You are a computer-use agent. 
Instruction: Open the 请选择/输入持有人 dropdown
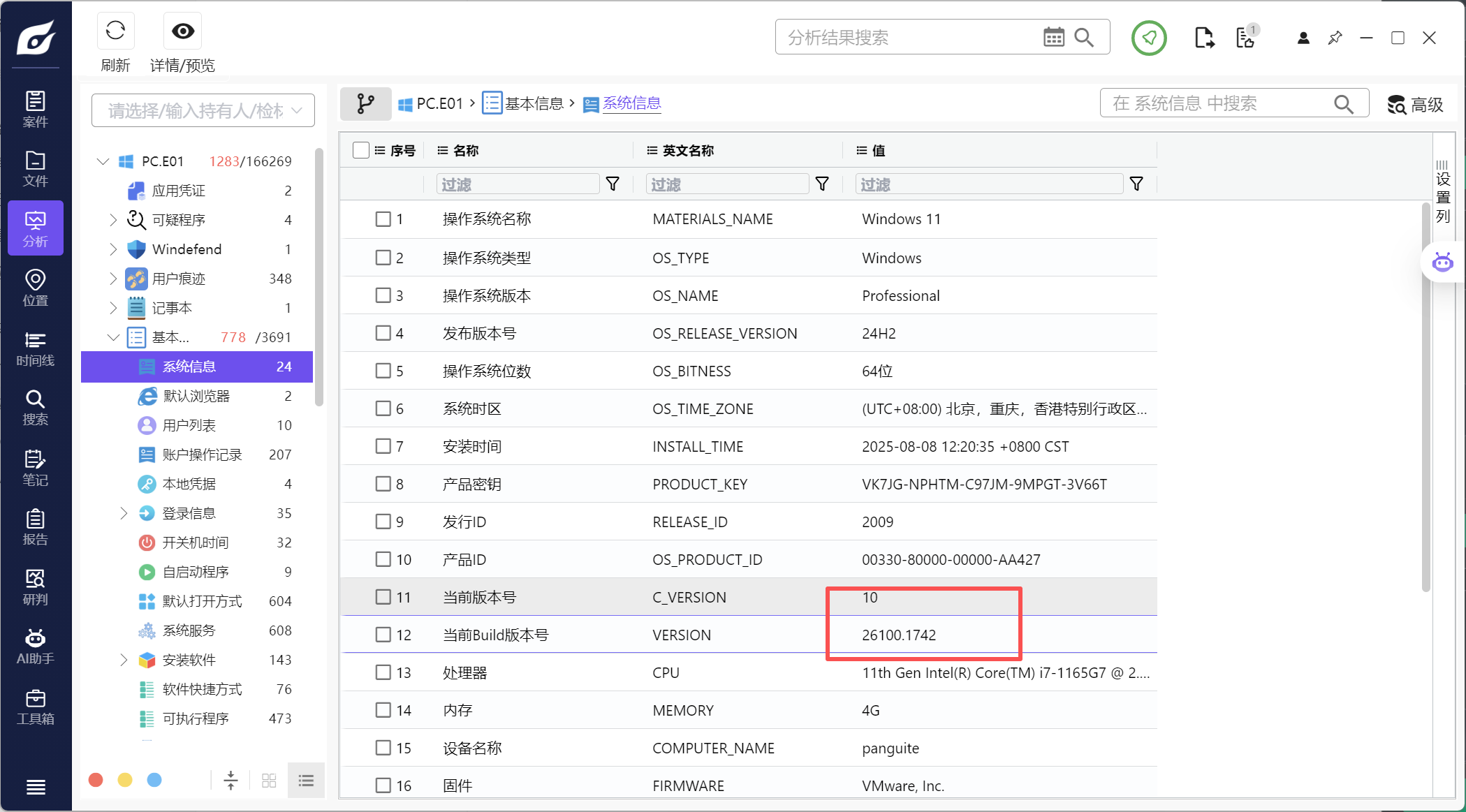tap(203, 110)
